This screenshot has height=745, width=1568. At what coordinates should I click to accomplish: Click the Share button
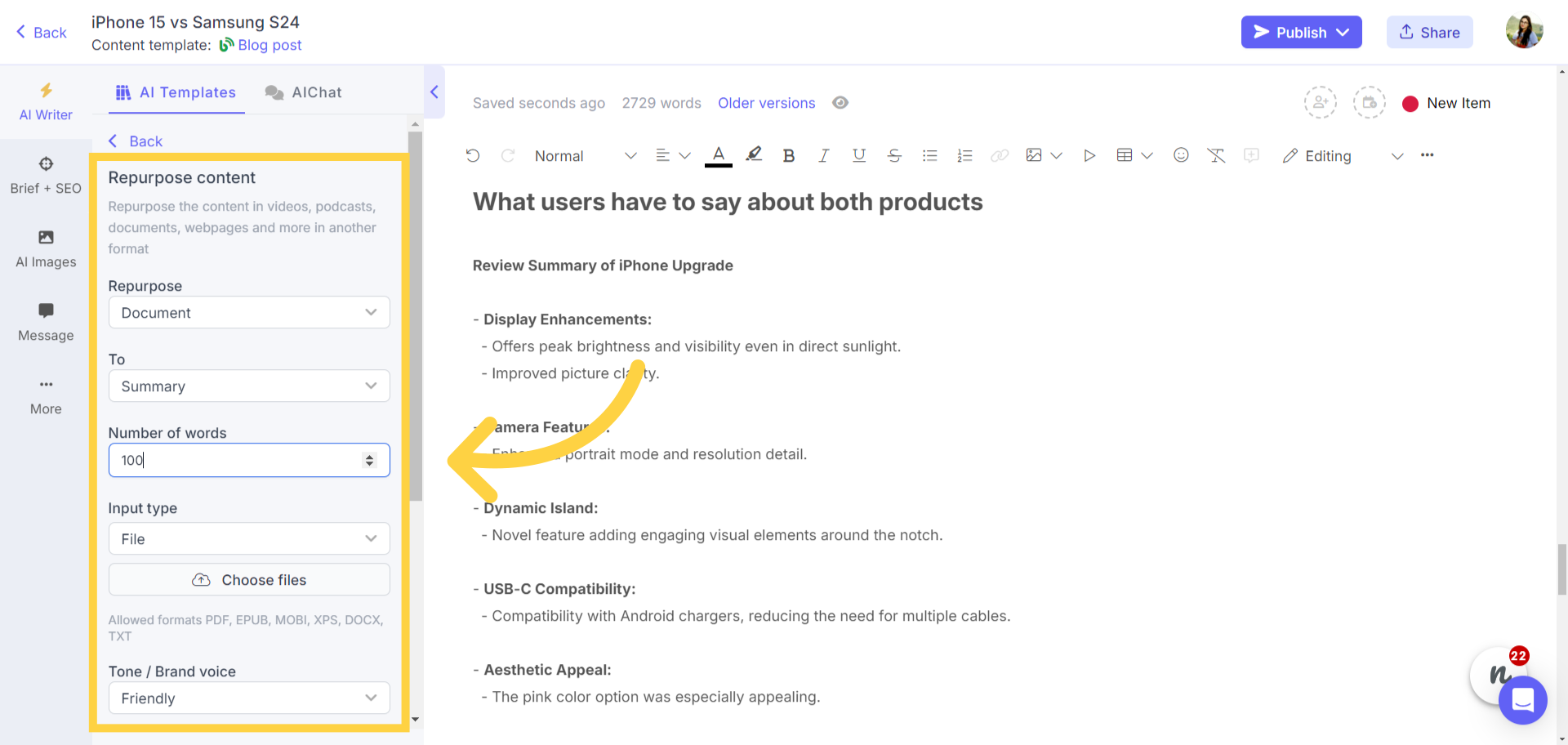[x=1429, y=32]
